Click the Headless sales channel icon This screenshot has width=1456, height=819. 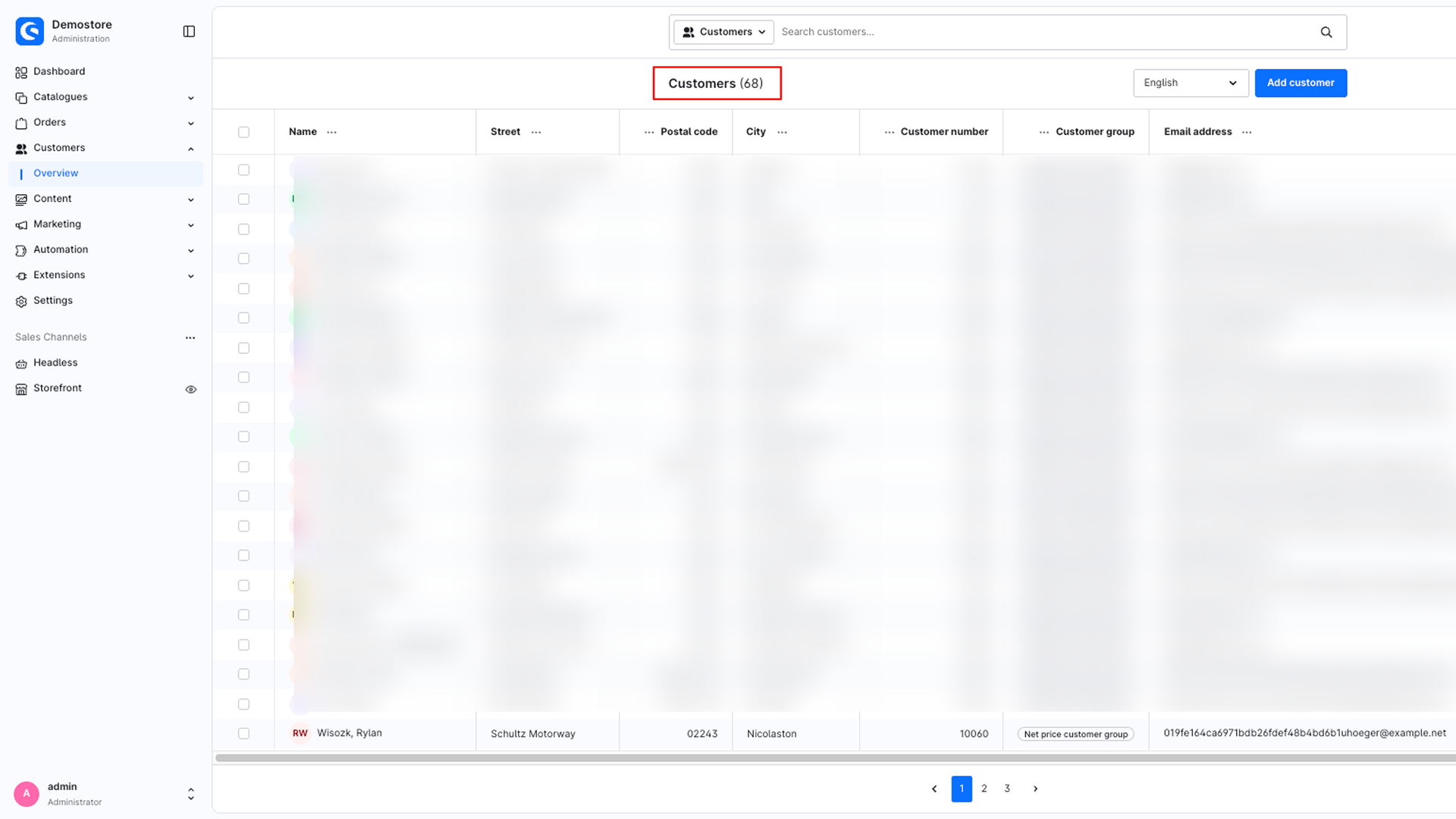tap(21, 364)
